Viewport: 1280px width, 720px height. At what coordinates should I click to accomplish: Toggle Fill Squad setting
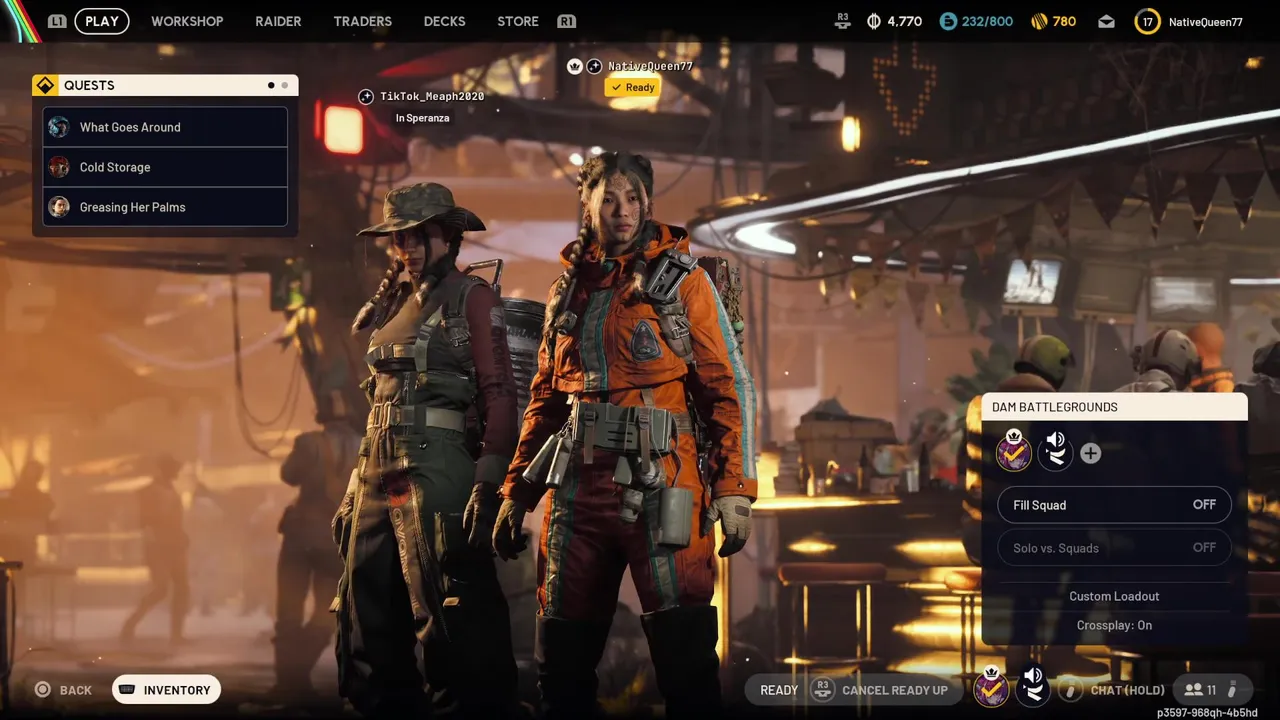click(1114, 505)
